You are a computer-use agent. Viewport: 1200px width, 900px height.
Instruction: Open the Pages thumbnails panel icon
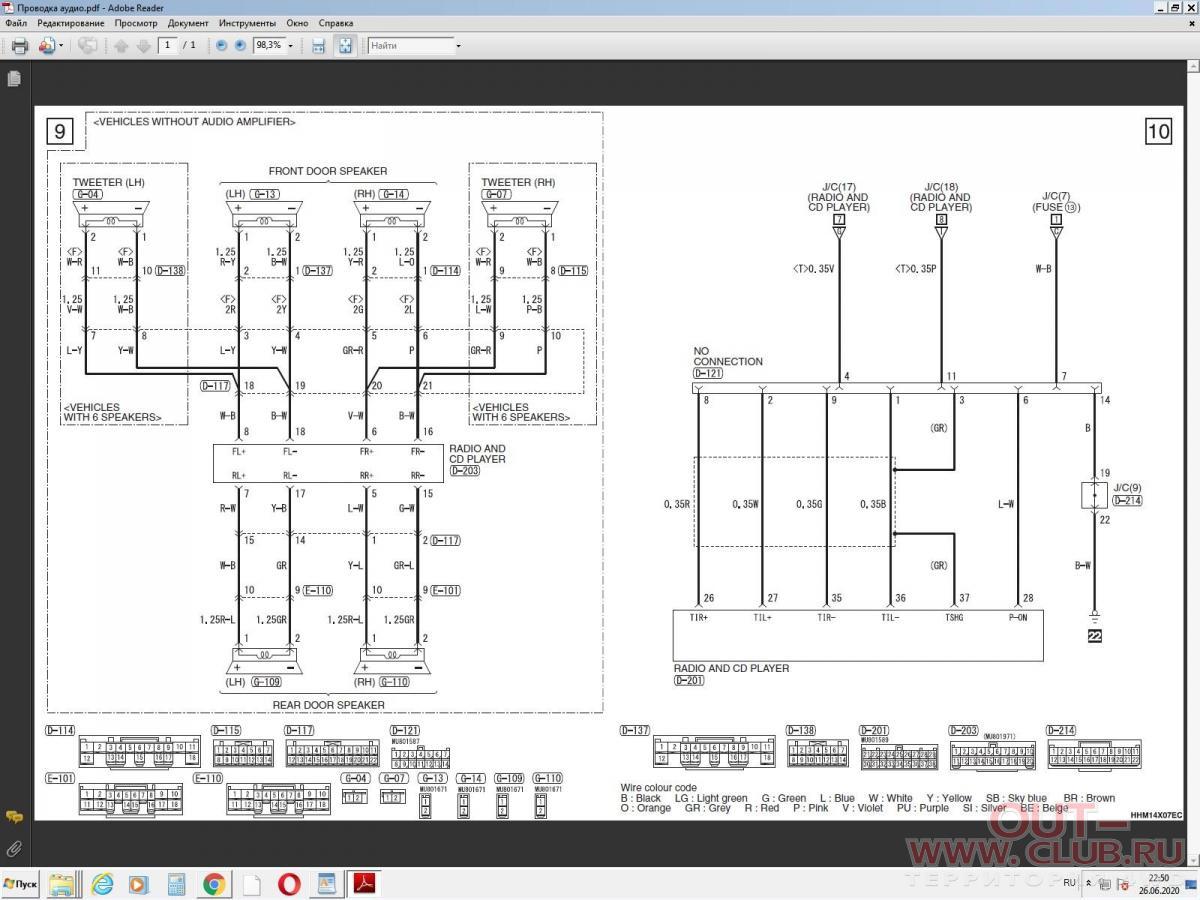[14, 79]
